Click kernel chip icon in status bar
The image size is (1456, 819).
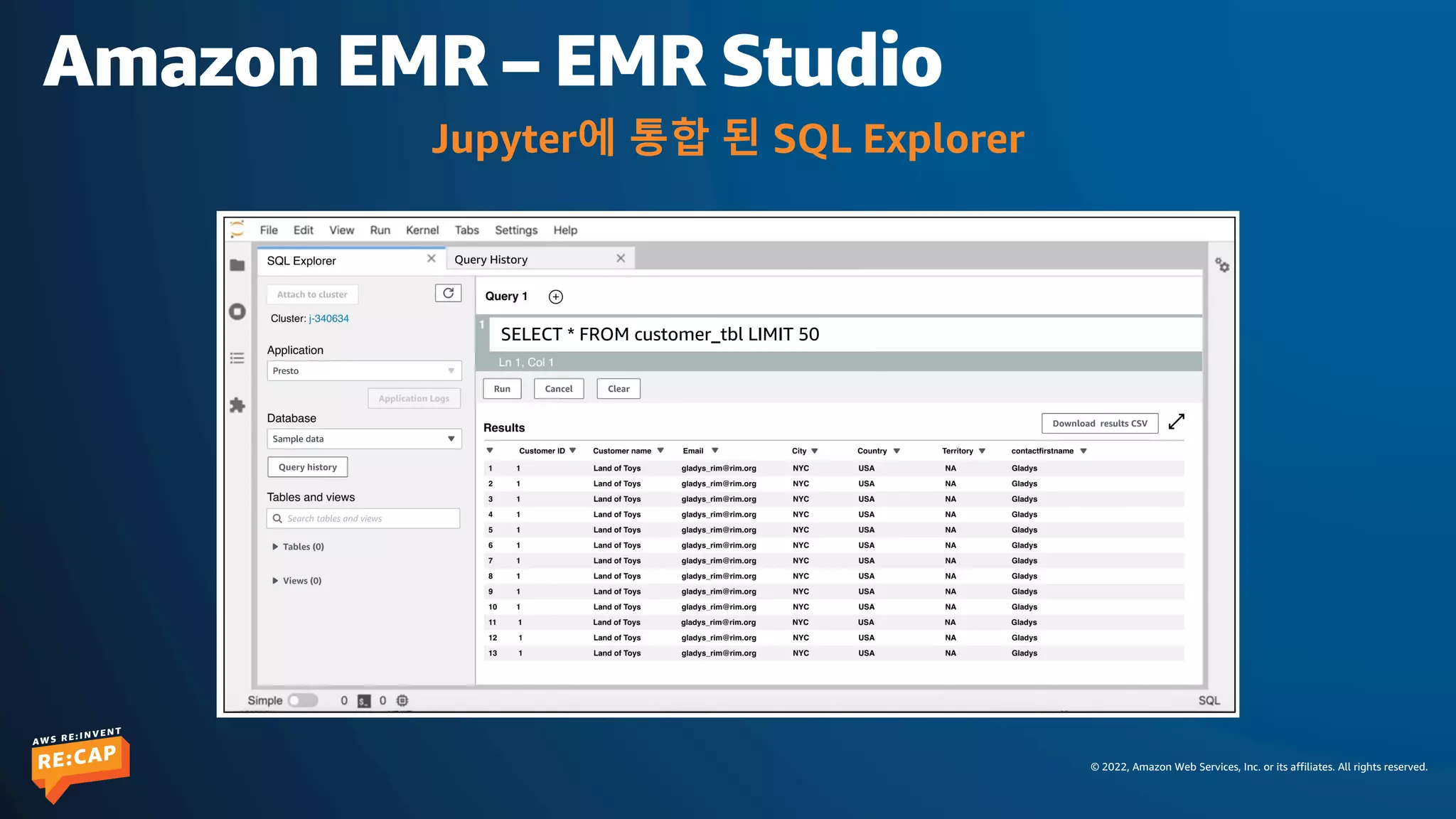point(402,701)
